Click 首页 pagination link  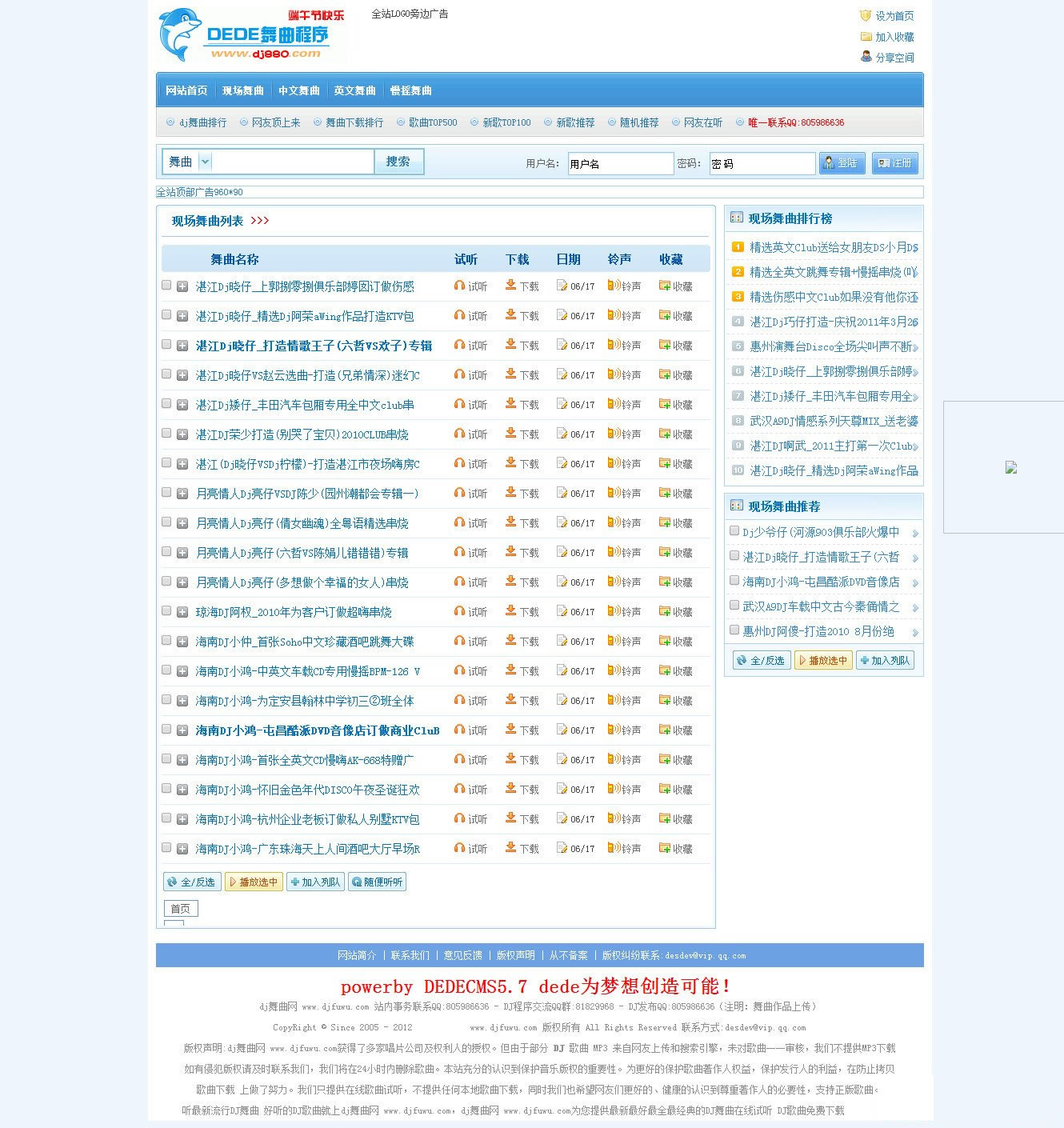pos(181,908)
